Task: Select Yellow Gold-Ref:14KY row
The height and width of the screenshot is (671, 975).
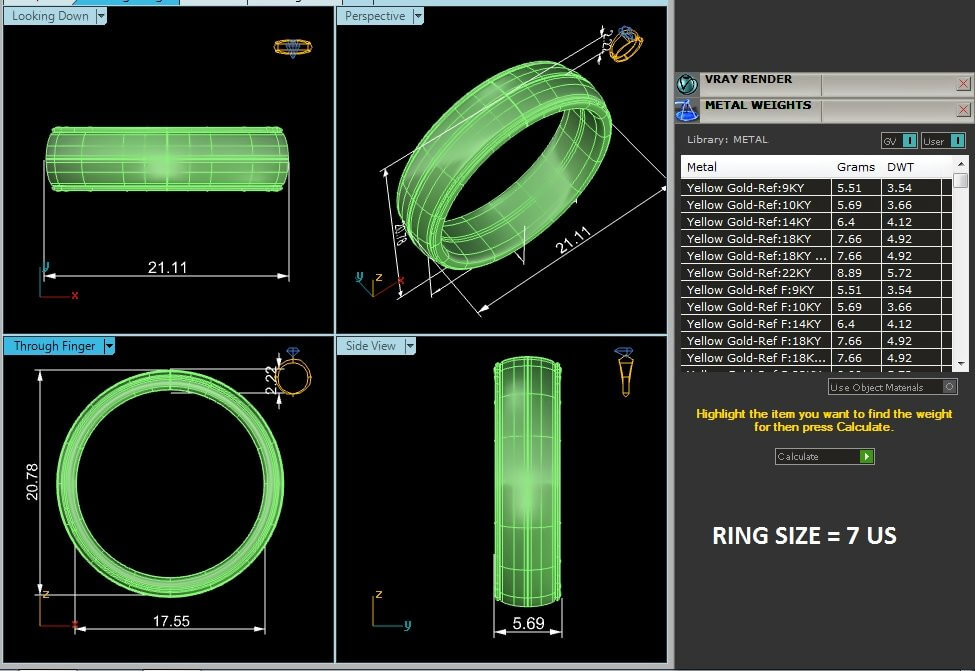Action: pyautogui.click(x=754, y=222)
